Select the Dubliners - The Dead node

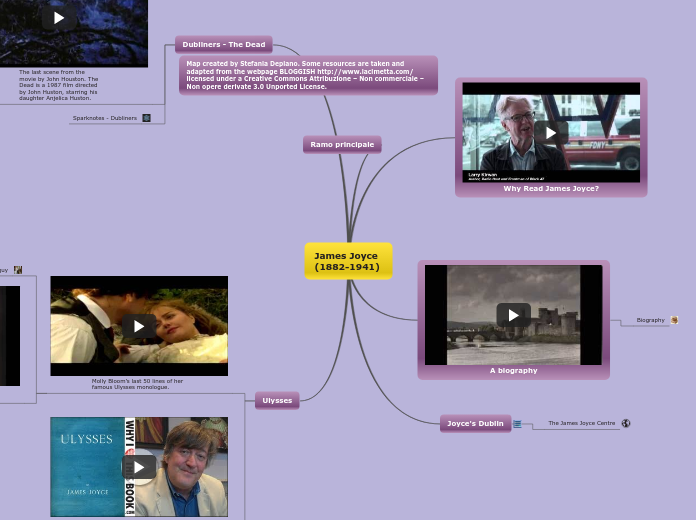(224, 44)
